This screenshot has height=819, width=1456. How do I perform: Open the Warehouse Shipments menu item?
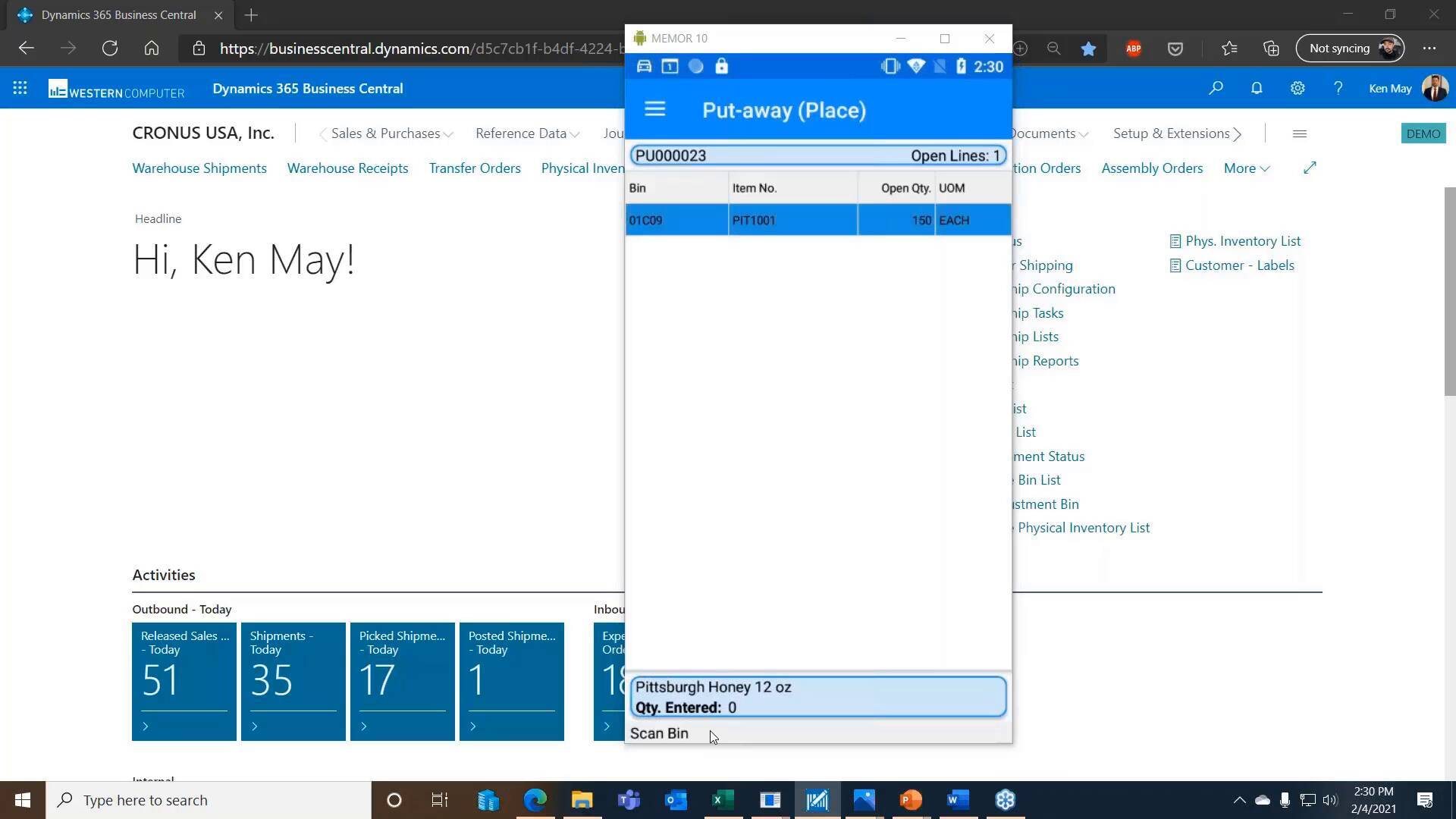pos(199,168)
